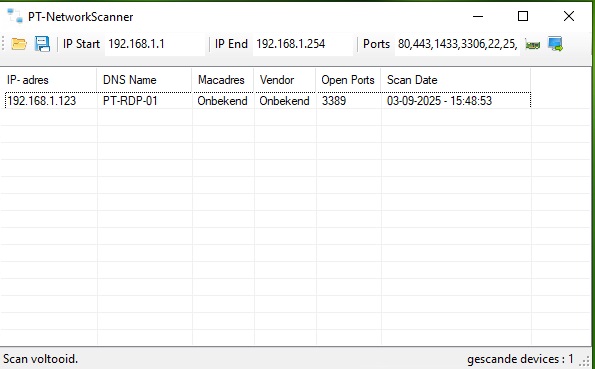Sort by the Open Ports column header

point(348,80)
